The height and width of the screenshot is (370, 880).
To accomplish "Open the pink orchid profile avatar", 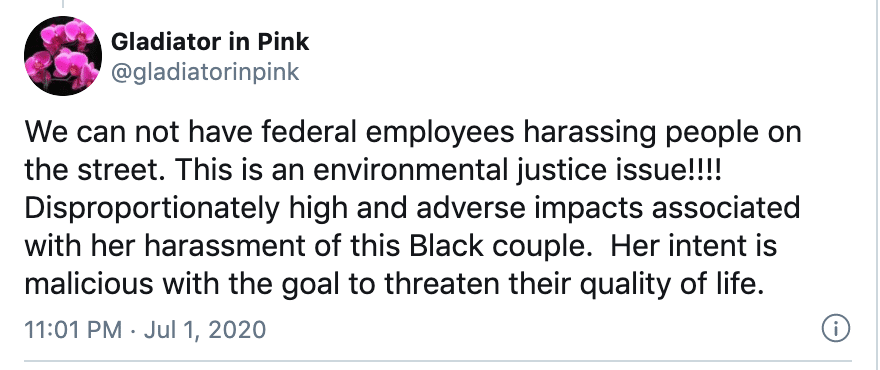I will (x=63, y=56).
